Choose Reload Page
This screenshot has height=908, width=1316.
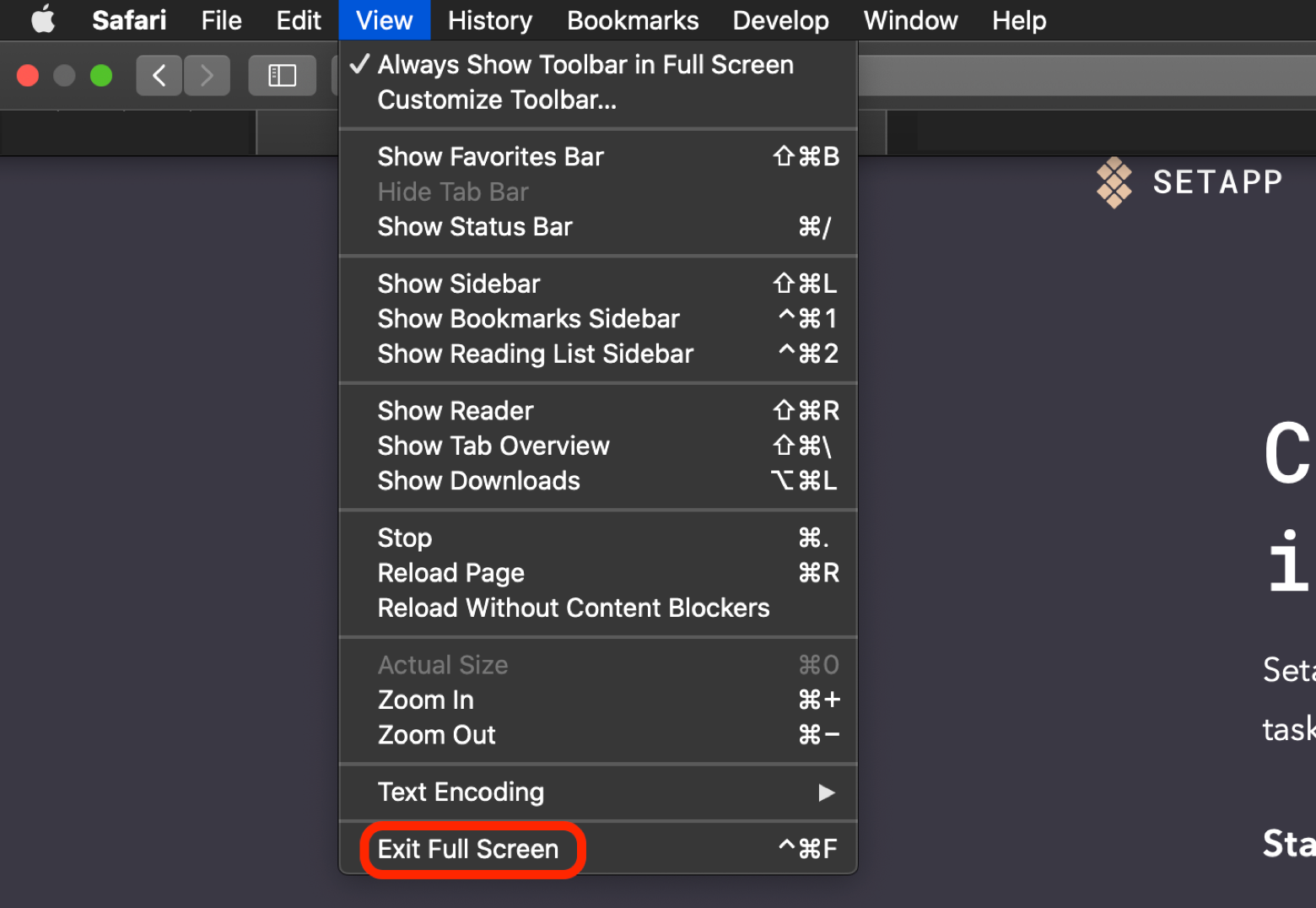click(451, 572)
